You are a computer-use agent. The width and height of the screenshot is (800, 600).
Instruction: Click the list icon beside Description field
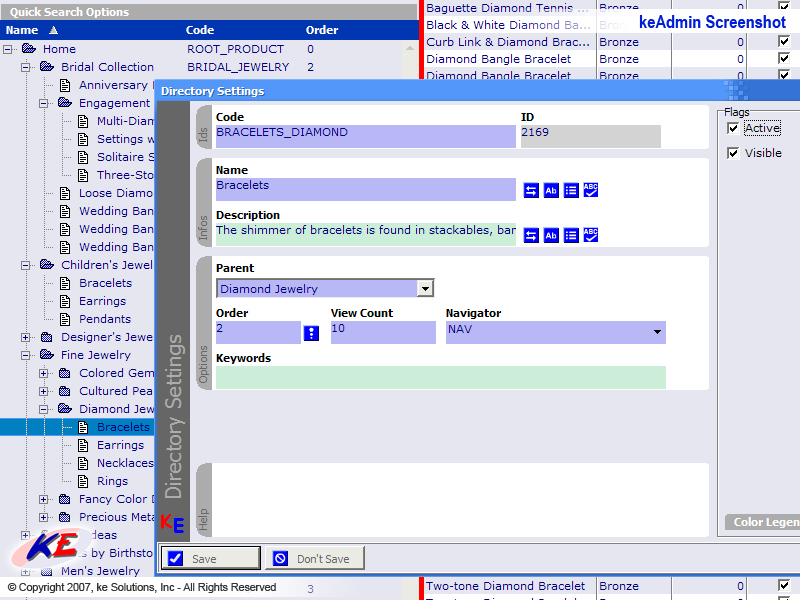click(571, 235)
